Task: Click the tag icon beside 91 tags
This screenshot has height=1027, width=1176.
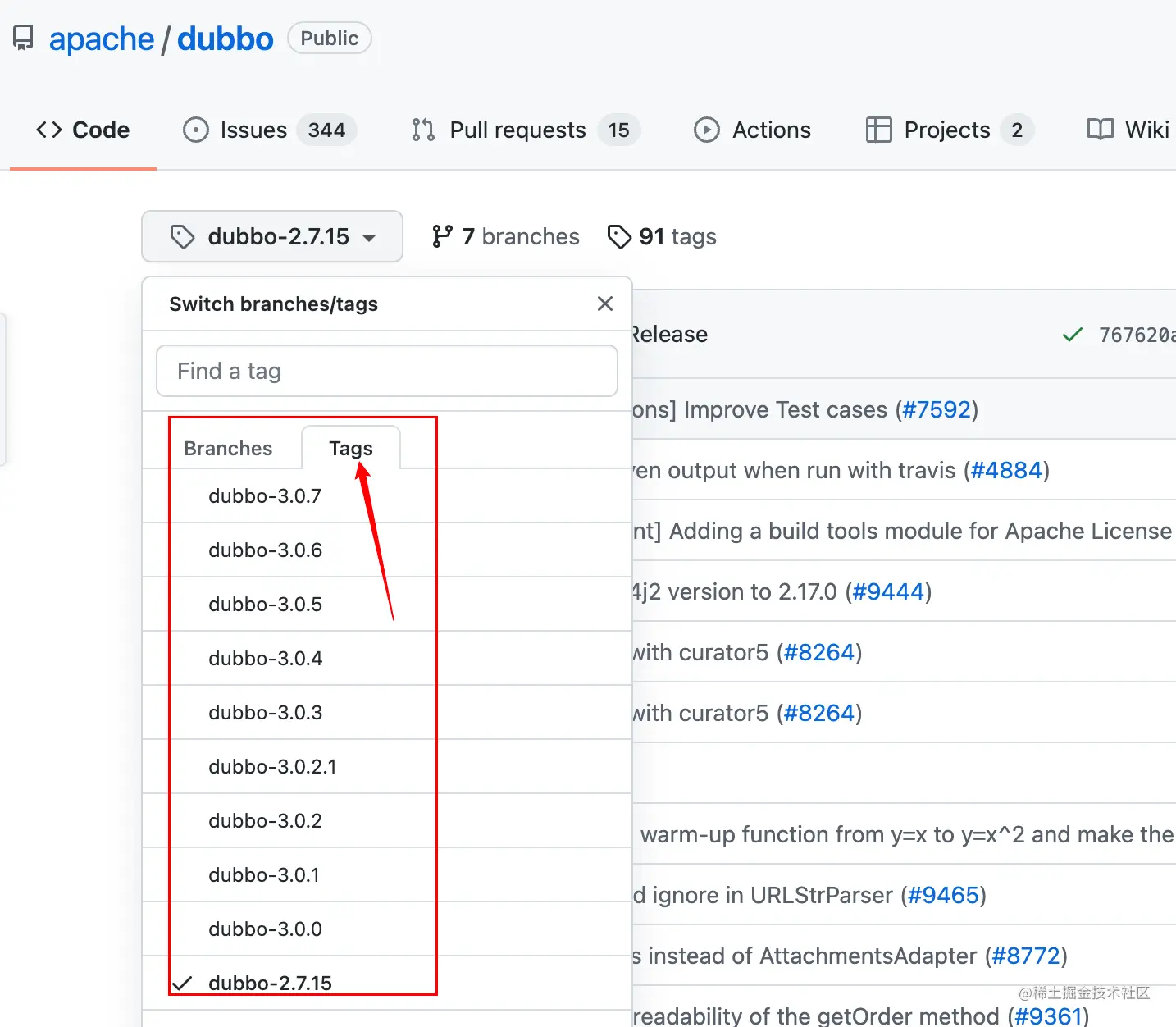Action: (x=619, y=236)
